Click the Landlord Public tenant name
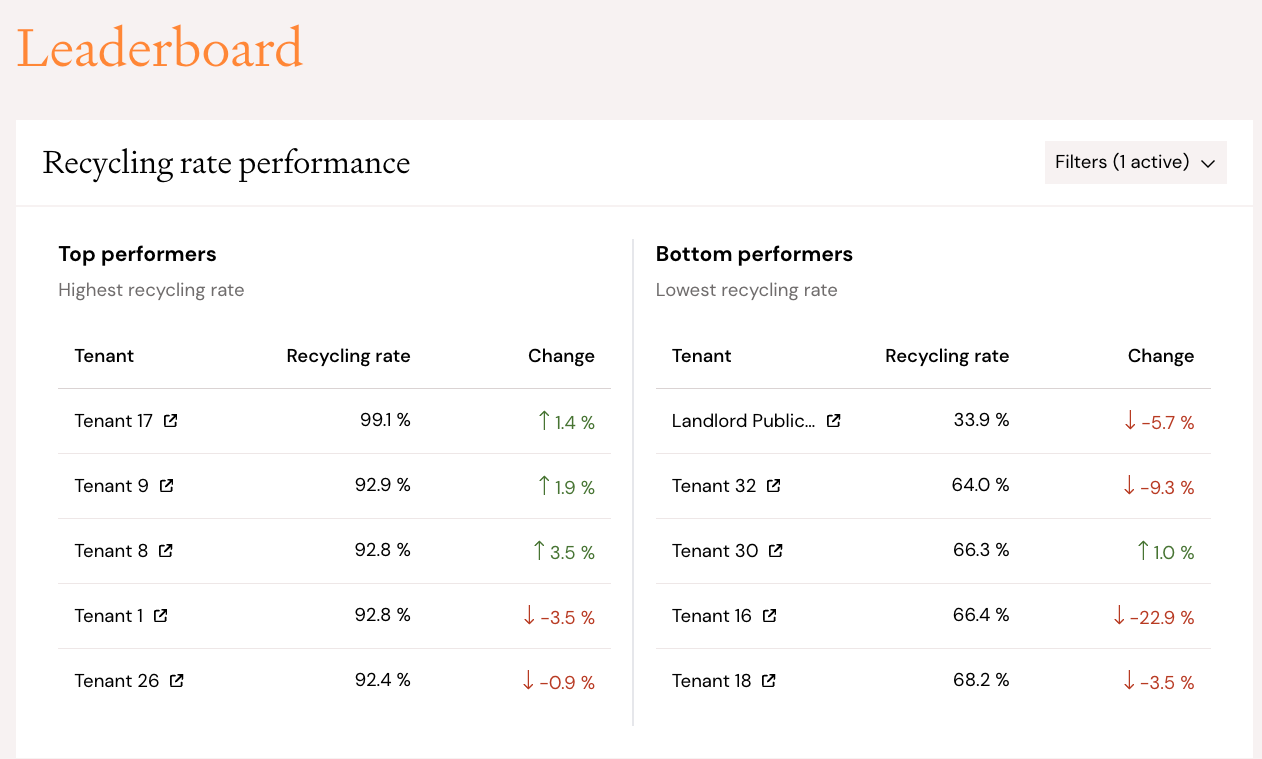 pos(744,421)
